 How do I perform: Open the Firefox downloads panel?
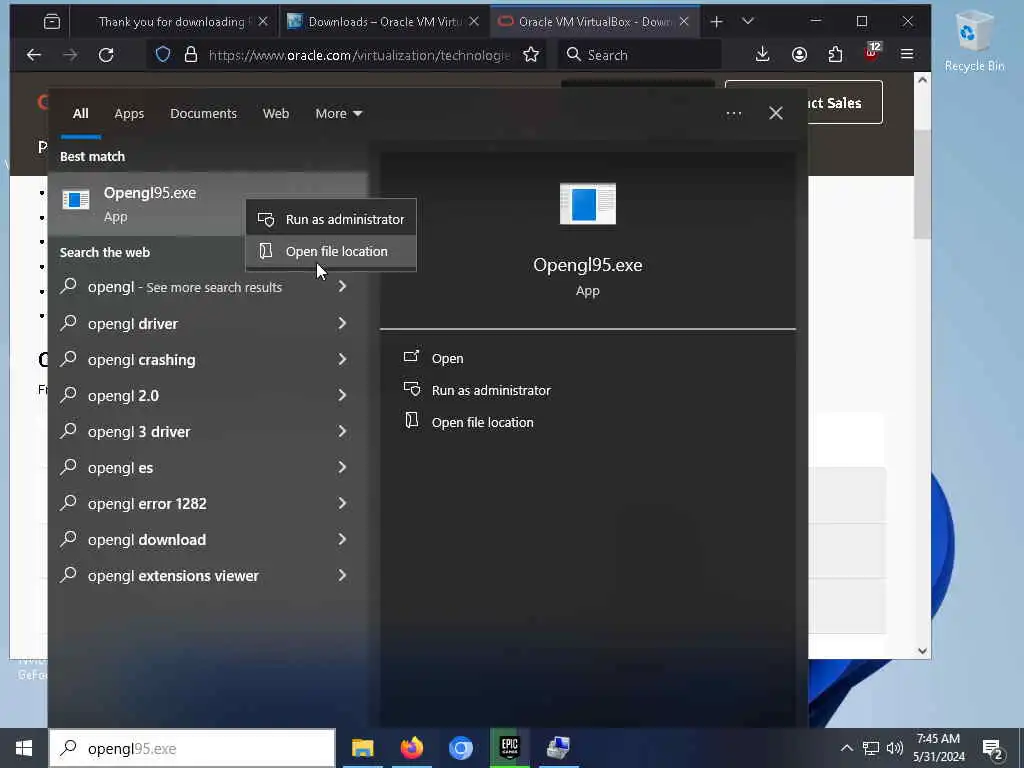point(762,55)
